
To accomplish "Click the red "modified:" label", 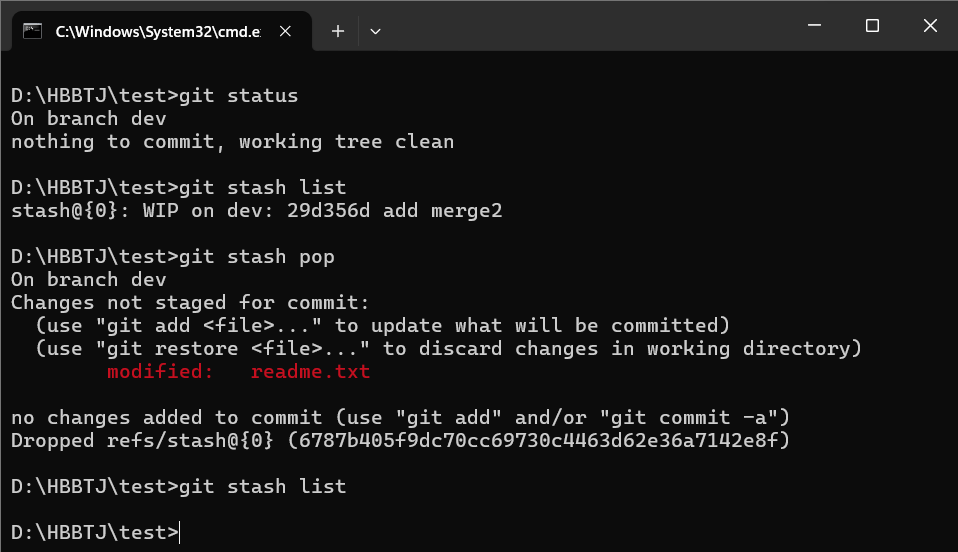I will 160,372.
